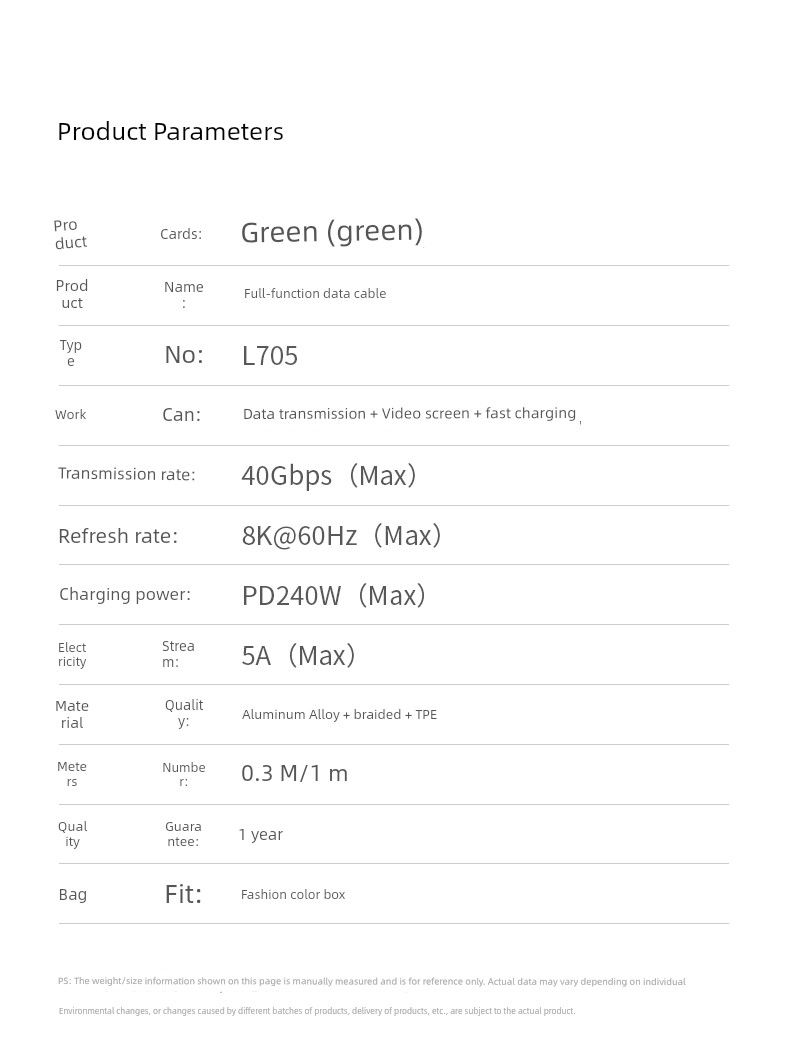Image resolution: width=790 pixels, height=1054 pixels.
Task: Click the Fit: label
Action: tap(183, 894)
